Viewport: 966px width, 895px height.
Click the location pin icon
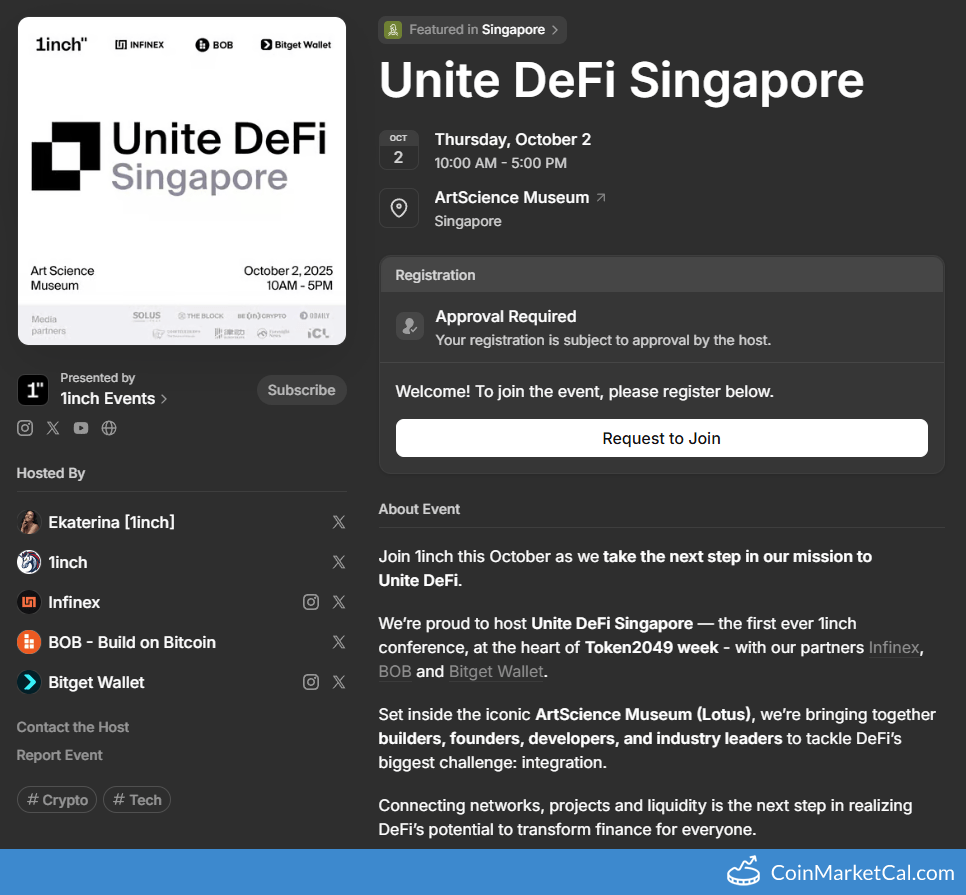(398, 208)
